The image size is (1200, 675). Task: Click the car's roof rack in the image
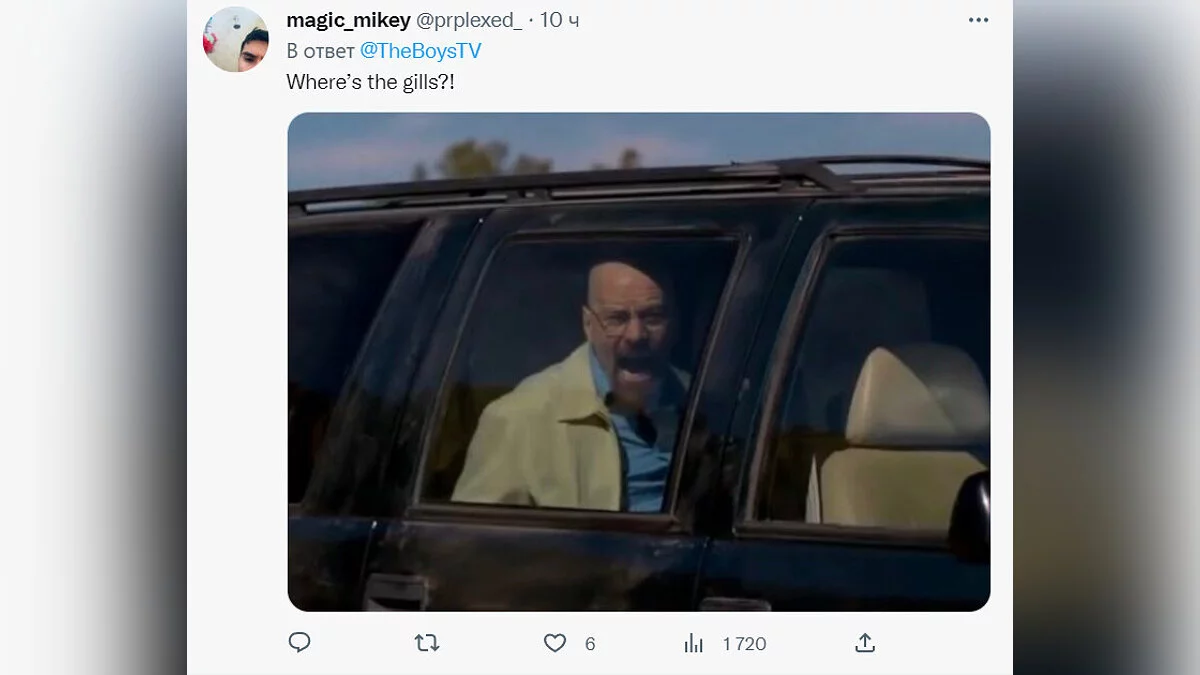coord(640,182)
